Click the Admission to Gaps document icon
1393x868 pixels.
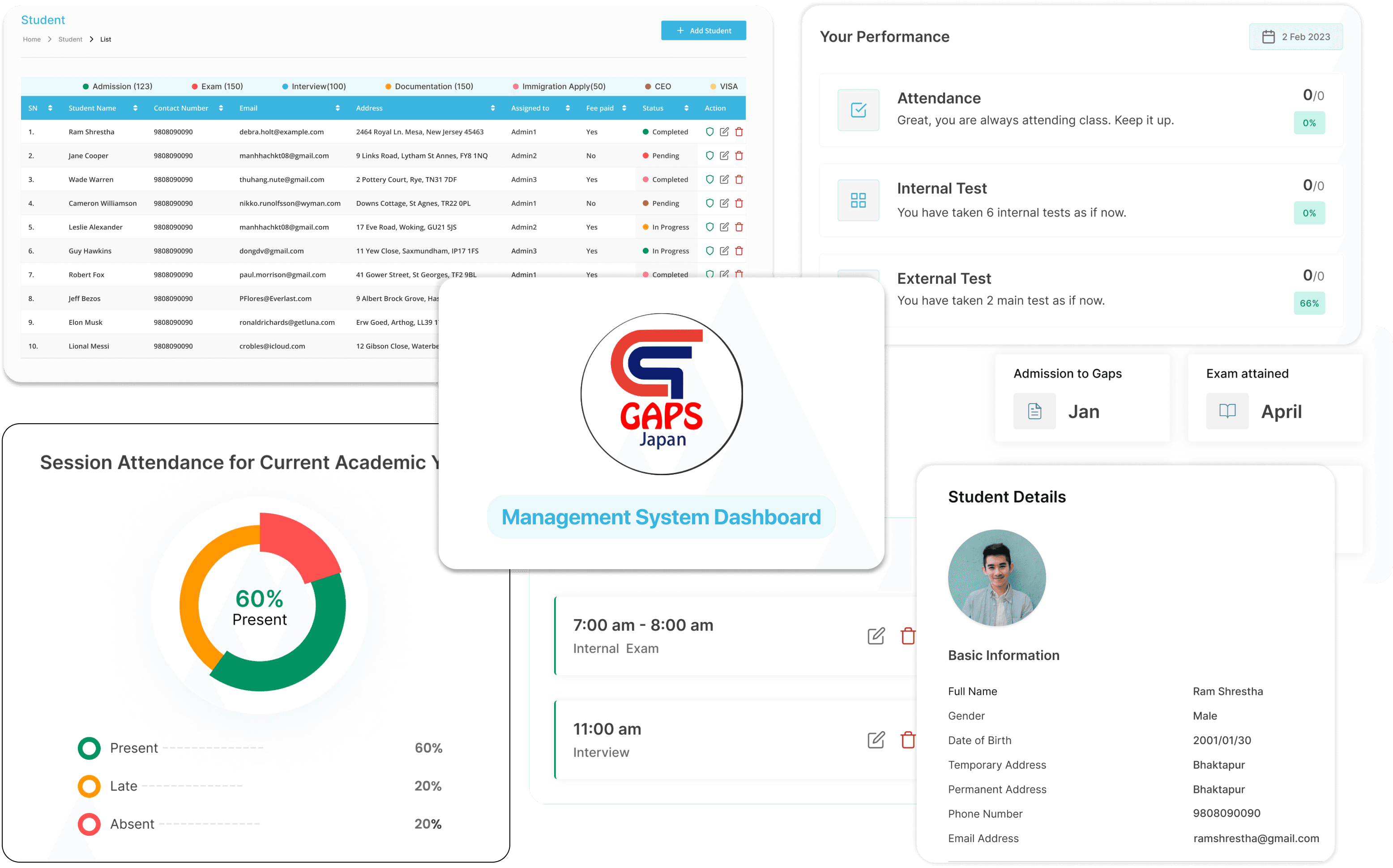pos(1034,411)
